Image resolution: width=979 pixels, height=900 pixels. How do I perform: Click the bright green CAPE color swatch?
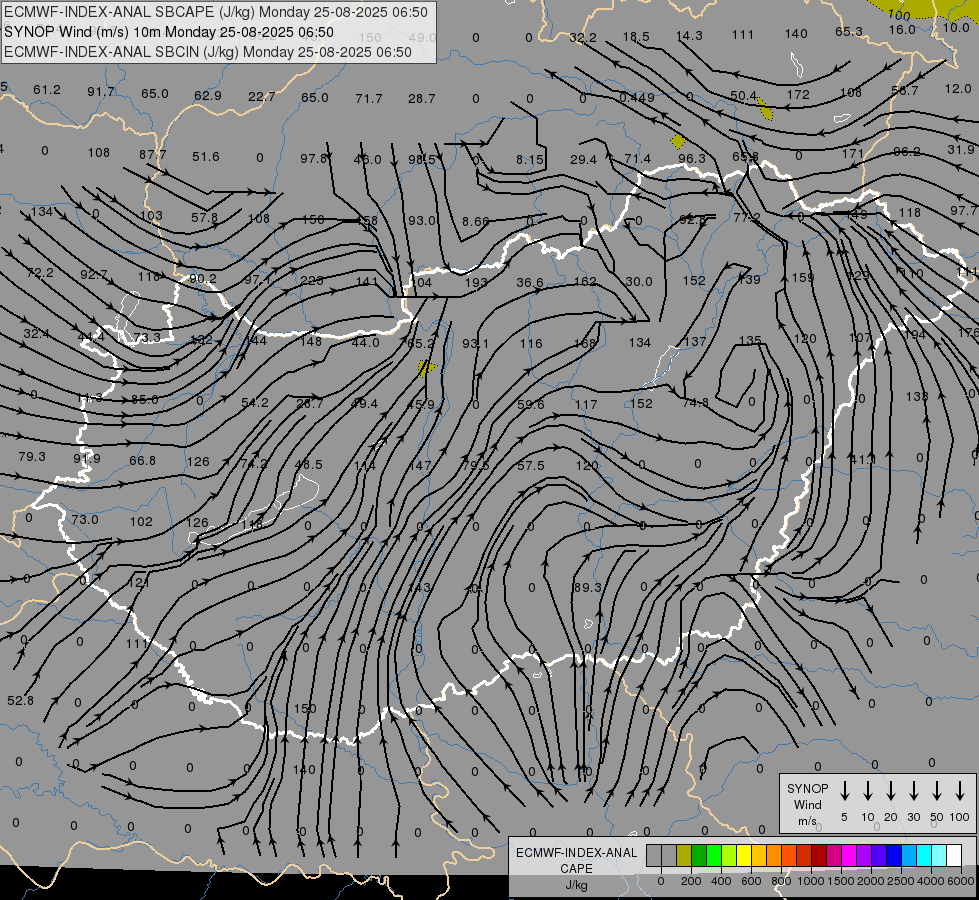point(714,856)
